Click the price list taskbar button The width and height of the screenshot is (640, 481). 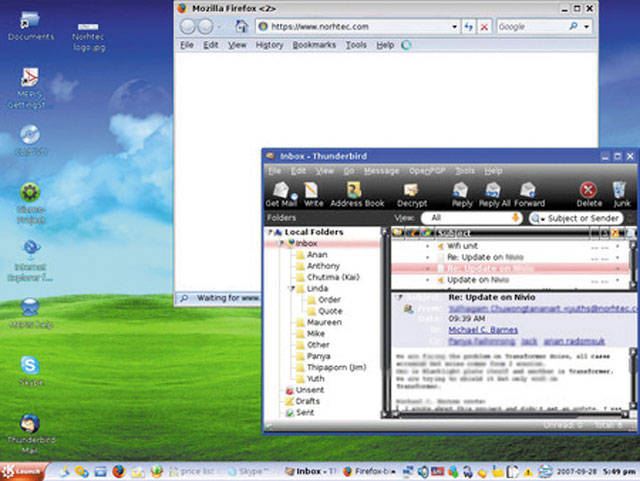(x=192, y=472)
